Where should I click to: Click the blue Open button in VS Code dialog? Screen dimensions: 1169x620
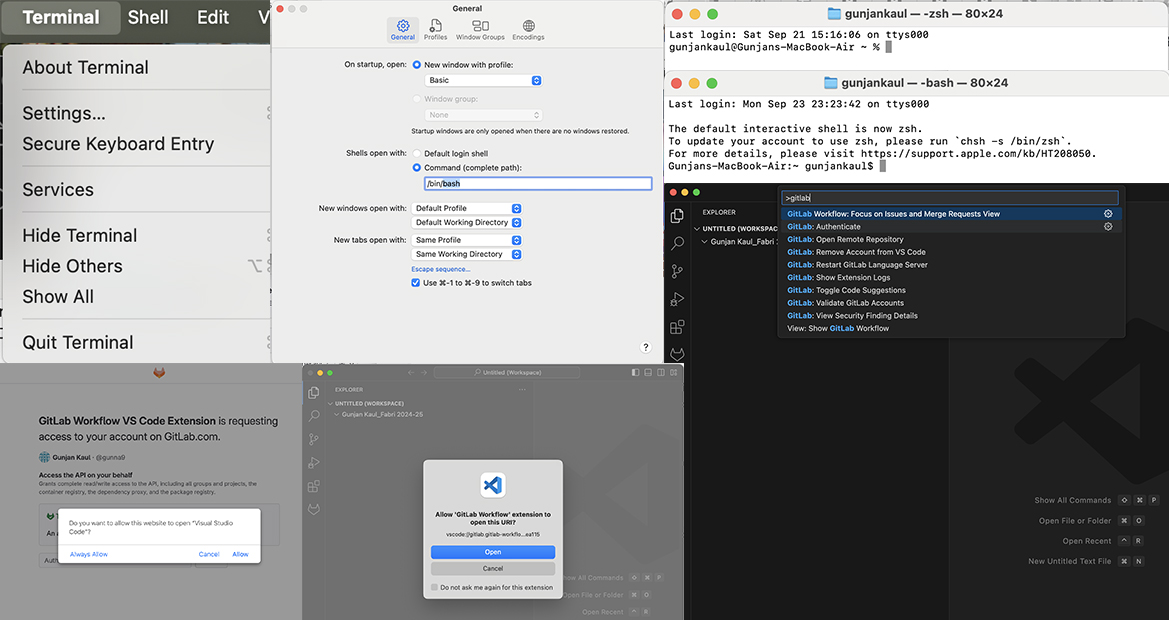493,552
